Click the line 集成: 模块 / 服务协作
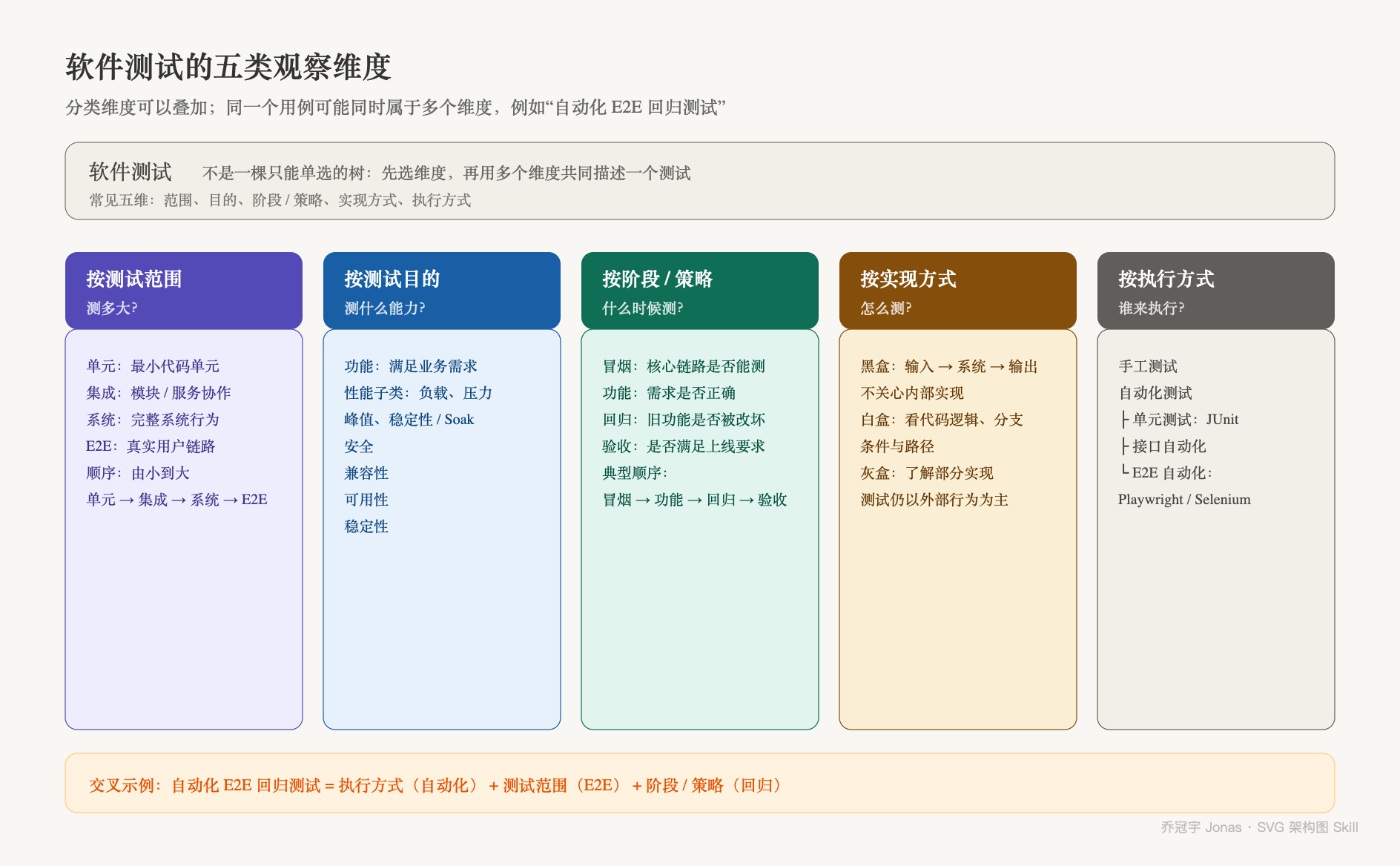The image size is (1400, 866). [159, 393]
